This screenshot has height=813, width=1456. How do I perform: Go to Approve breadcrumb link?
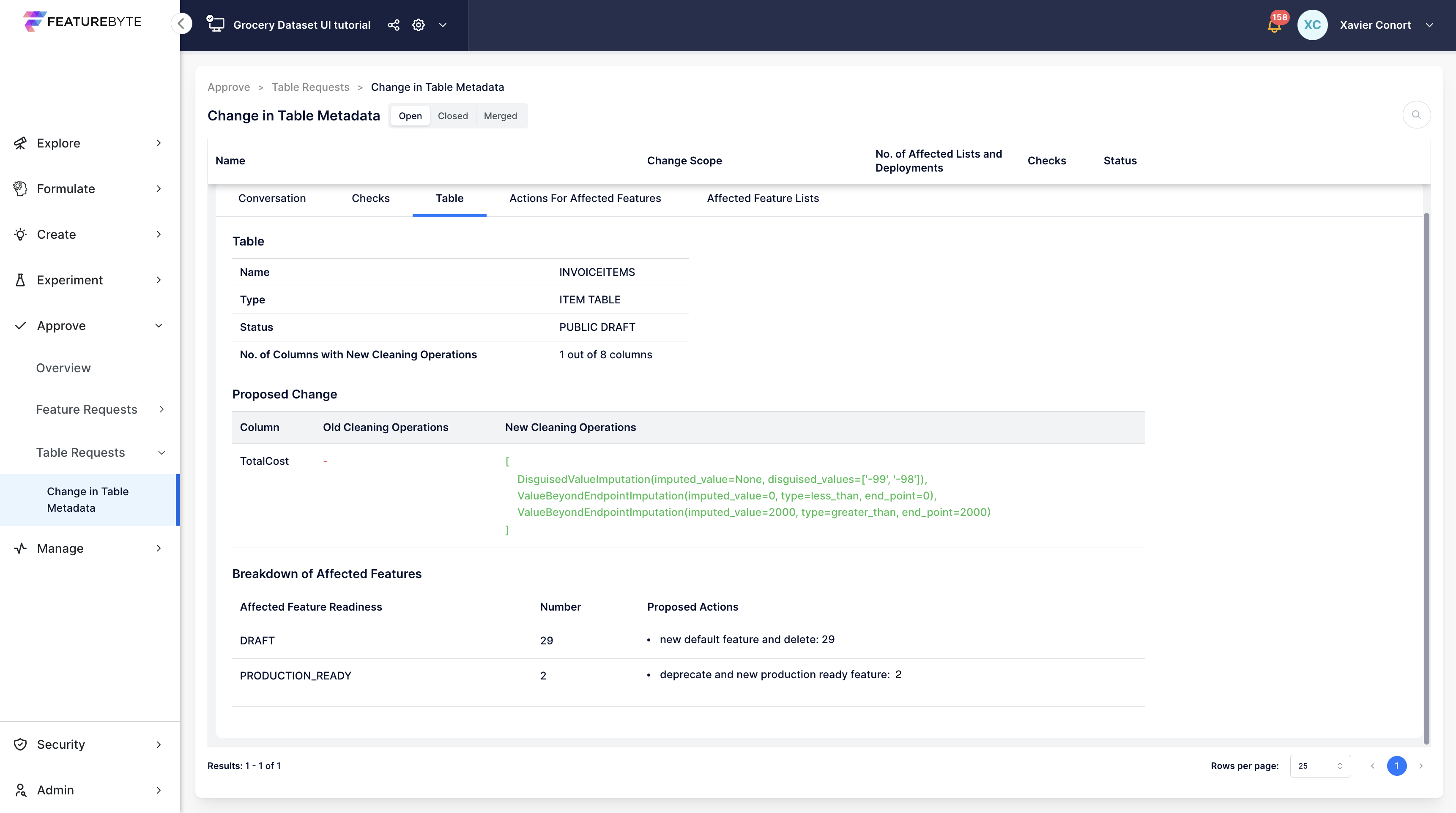point(228,87)
